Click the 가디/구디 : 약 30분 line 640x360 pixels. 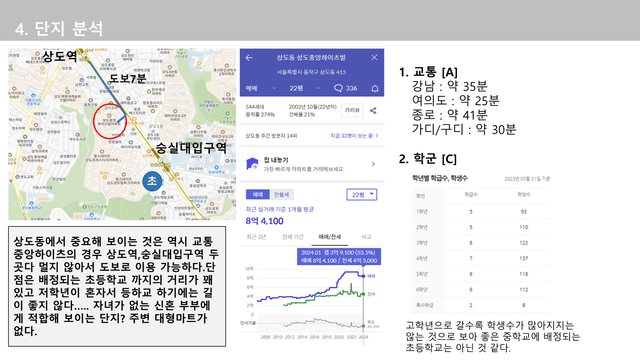point(464,129)
